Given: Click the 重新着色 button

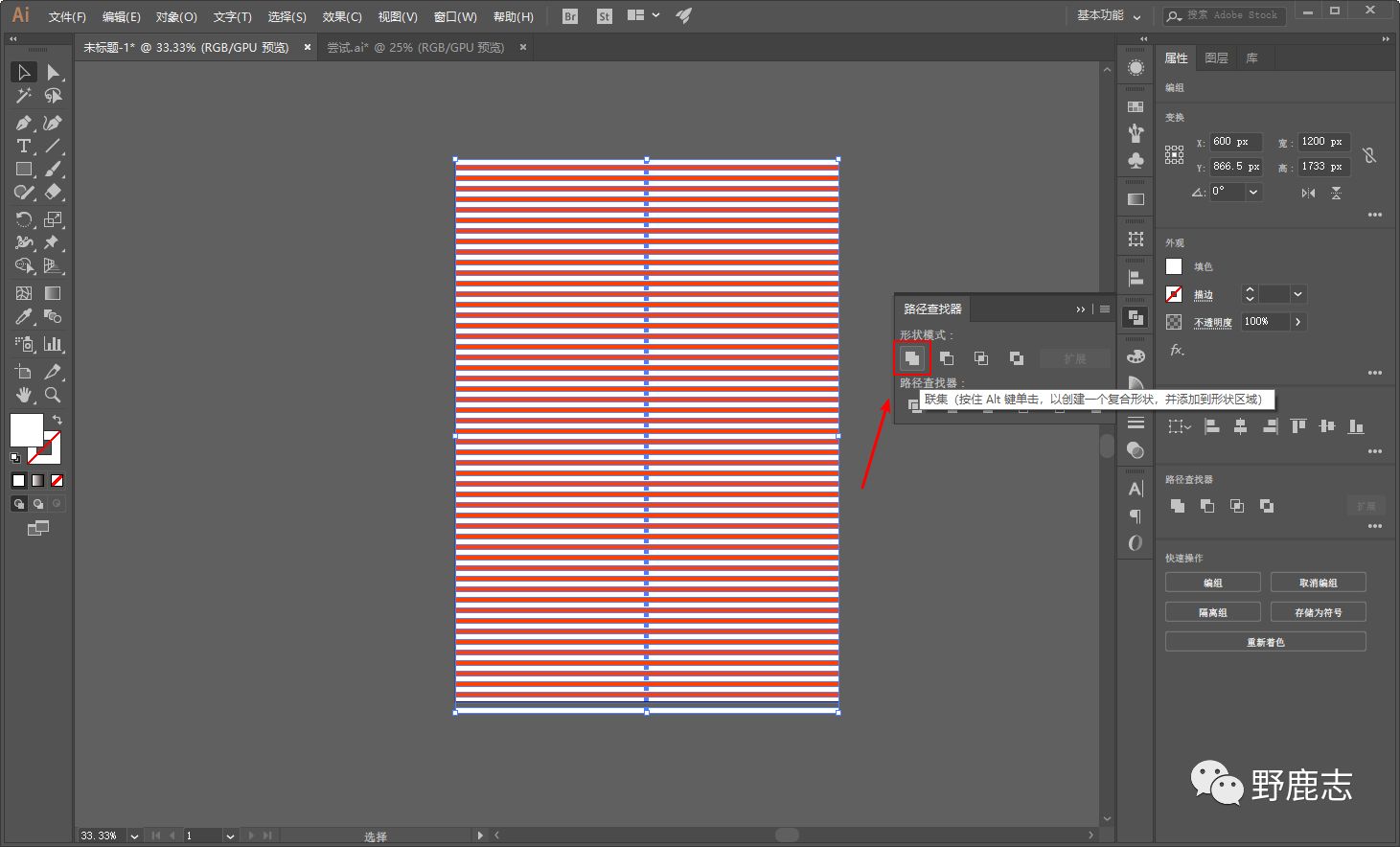Looking at the screenshot, I should pos(1265,642).
